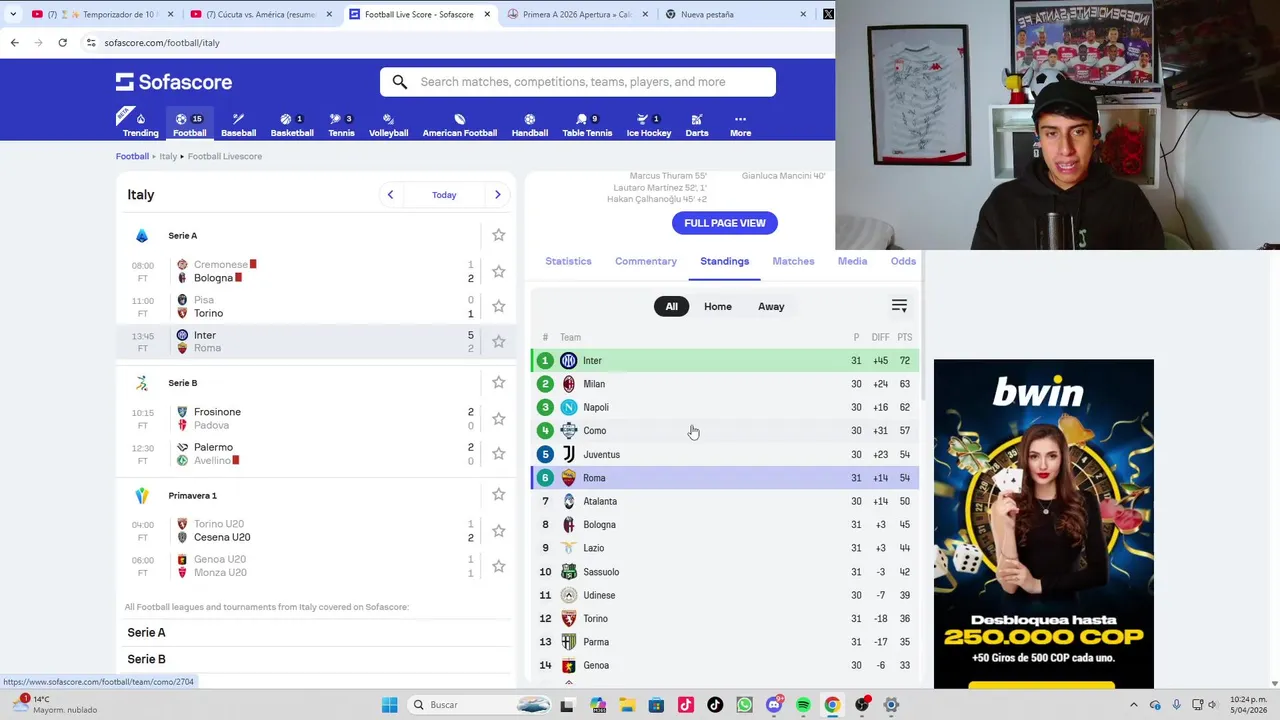The image size is (1280, 720).
Task: Open TikTok from the taskbar
Action: tap(715, 705)
